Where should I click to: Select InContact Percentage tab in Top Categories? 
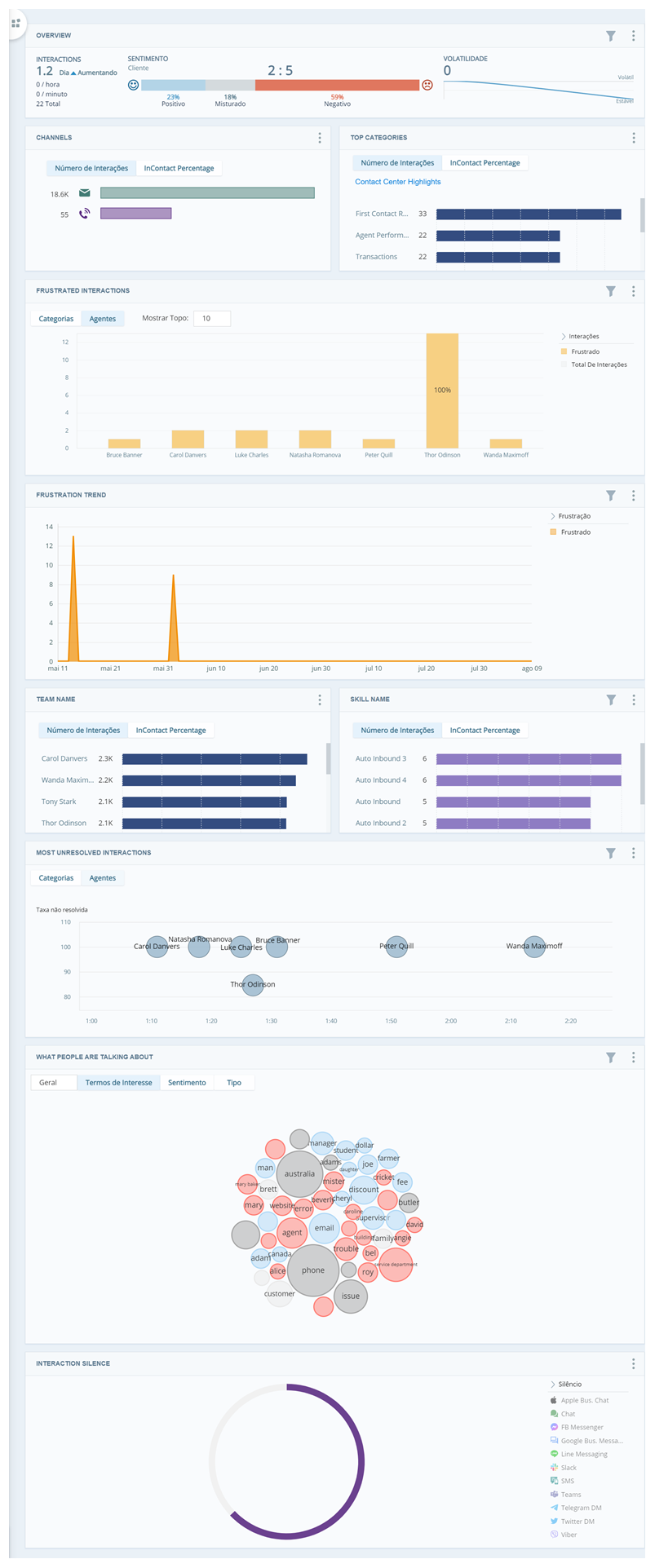tap(485, 163)
